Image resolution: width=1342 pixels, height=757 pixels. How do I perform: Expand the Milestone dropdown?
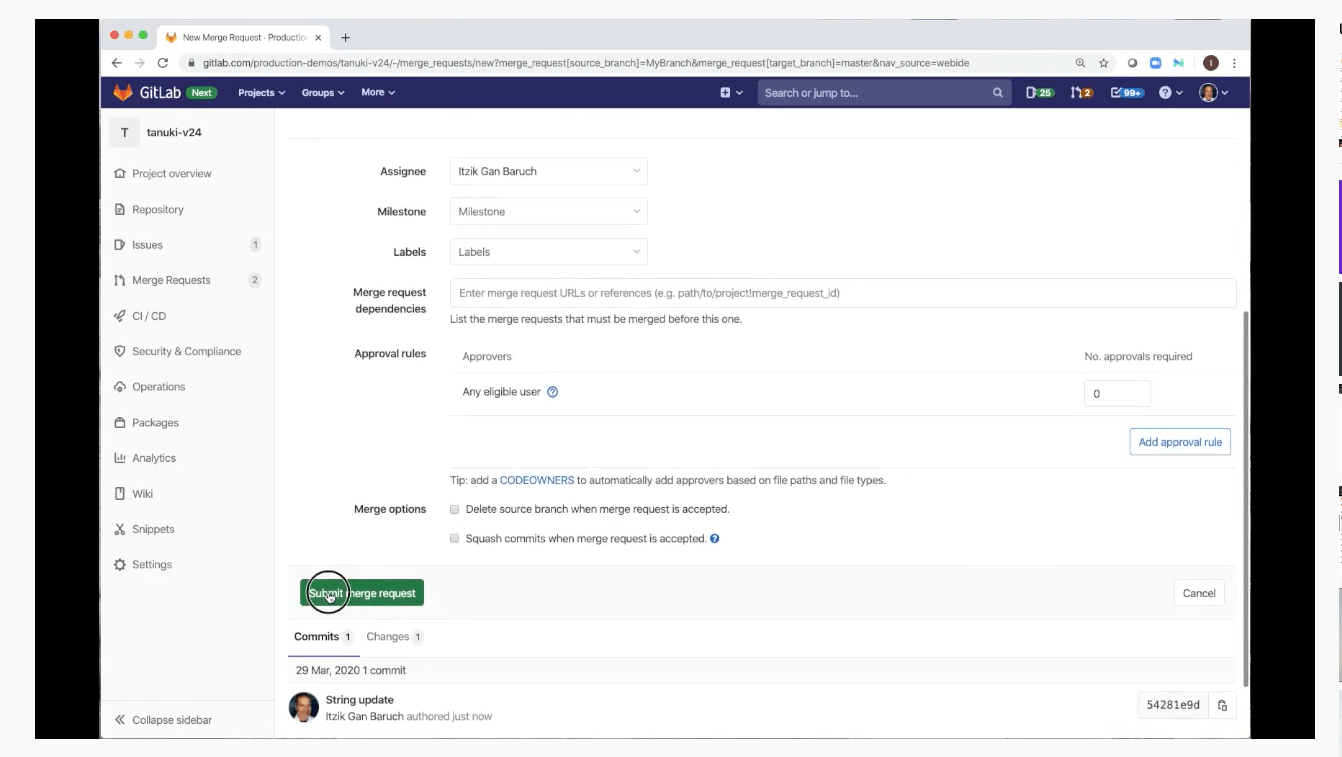pyautogui.click(x=548, y=212)
